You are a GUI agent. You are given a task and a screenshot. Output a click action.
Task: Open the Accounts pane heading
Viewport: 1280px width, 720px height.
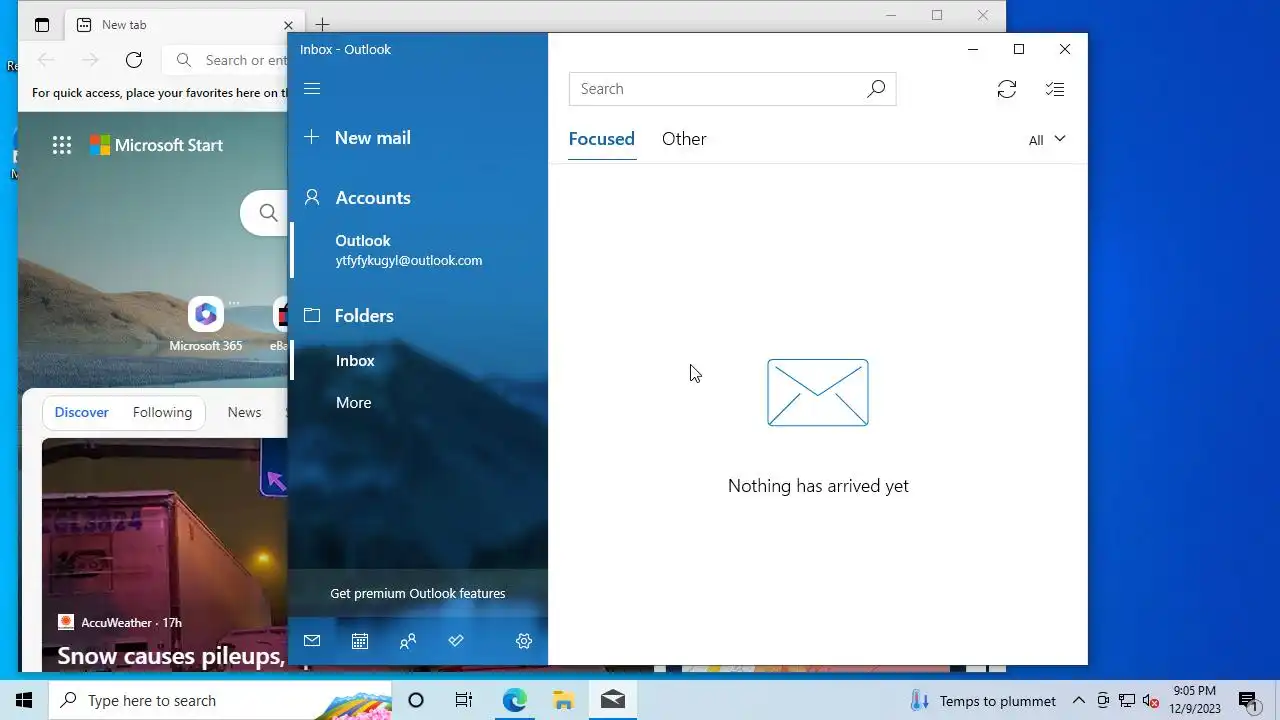point(373,198)
